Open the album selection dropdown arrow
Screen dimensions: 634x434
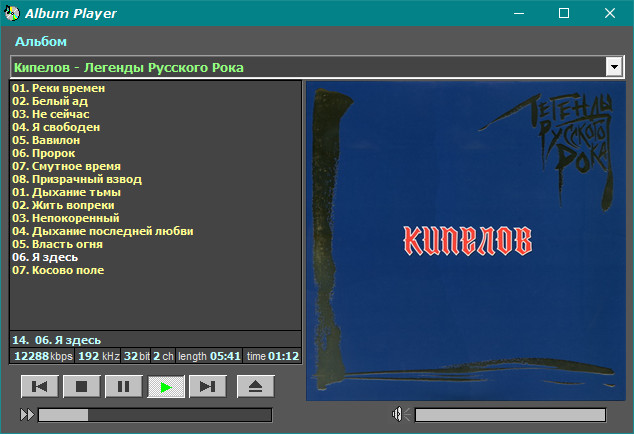tap(614, 67)
